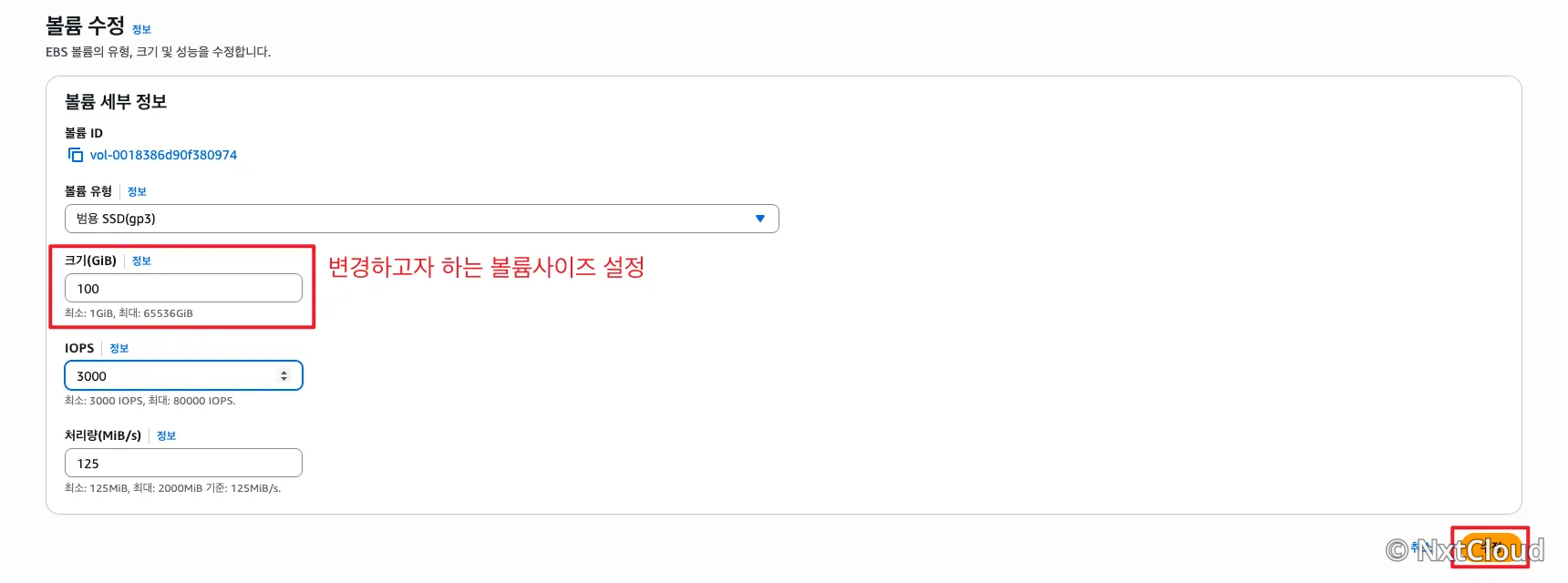Open volume link vol-0018386d90f380974
Viewport: 1568px width, 583px height.
pyautogui.click(x=163, y=155)
